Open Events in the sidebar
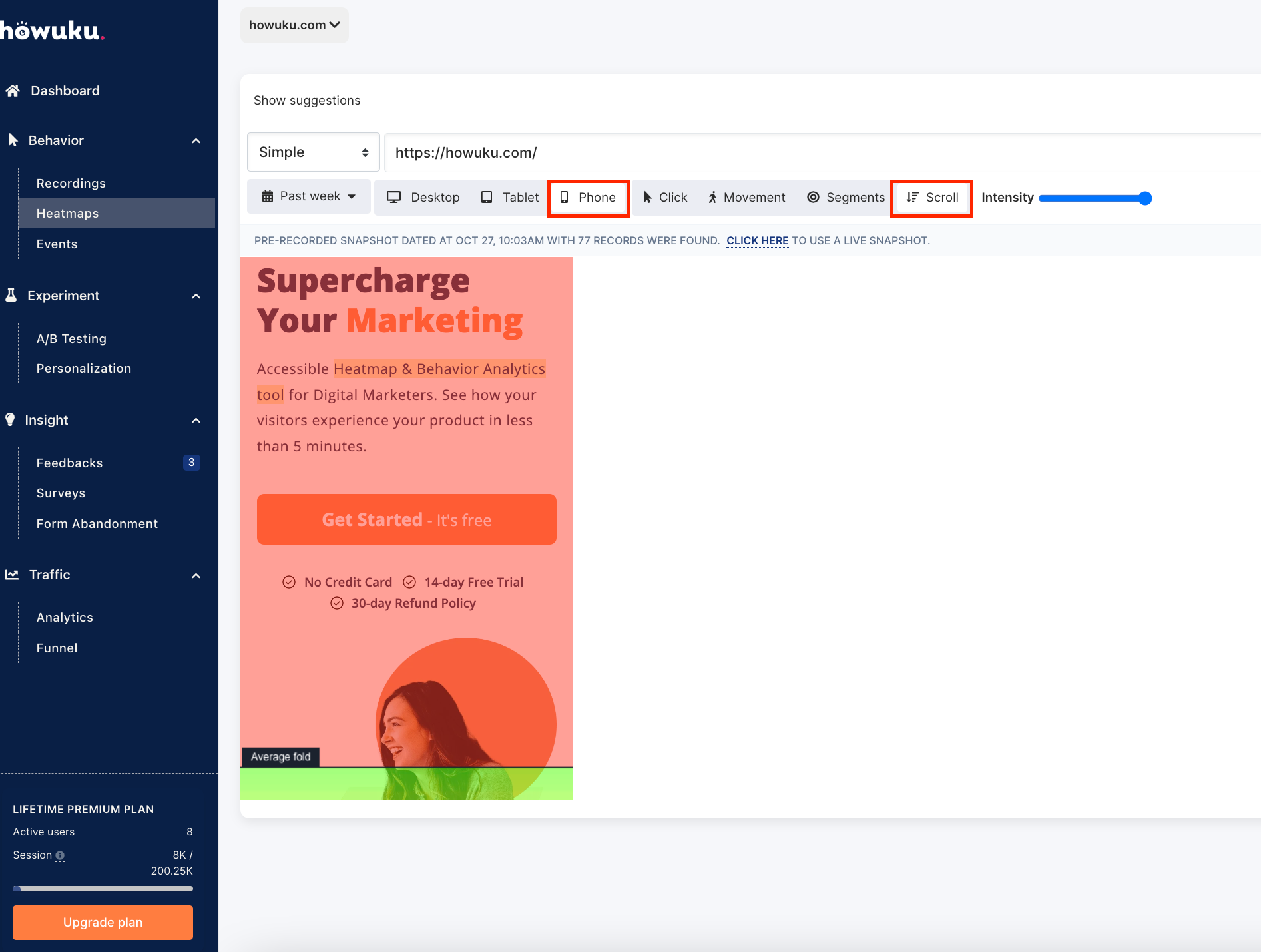The width and height of the screenshot is (1261, 952). (57, 244)
